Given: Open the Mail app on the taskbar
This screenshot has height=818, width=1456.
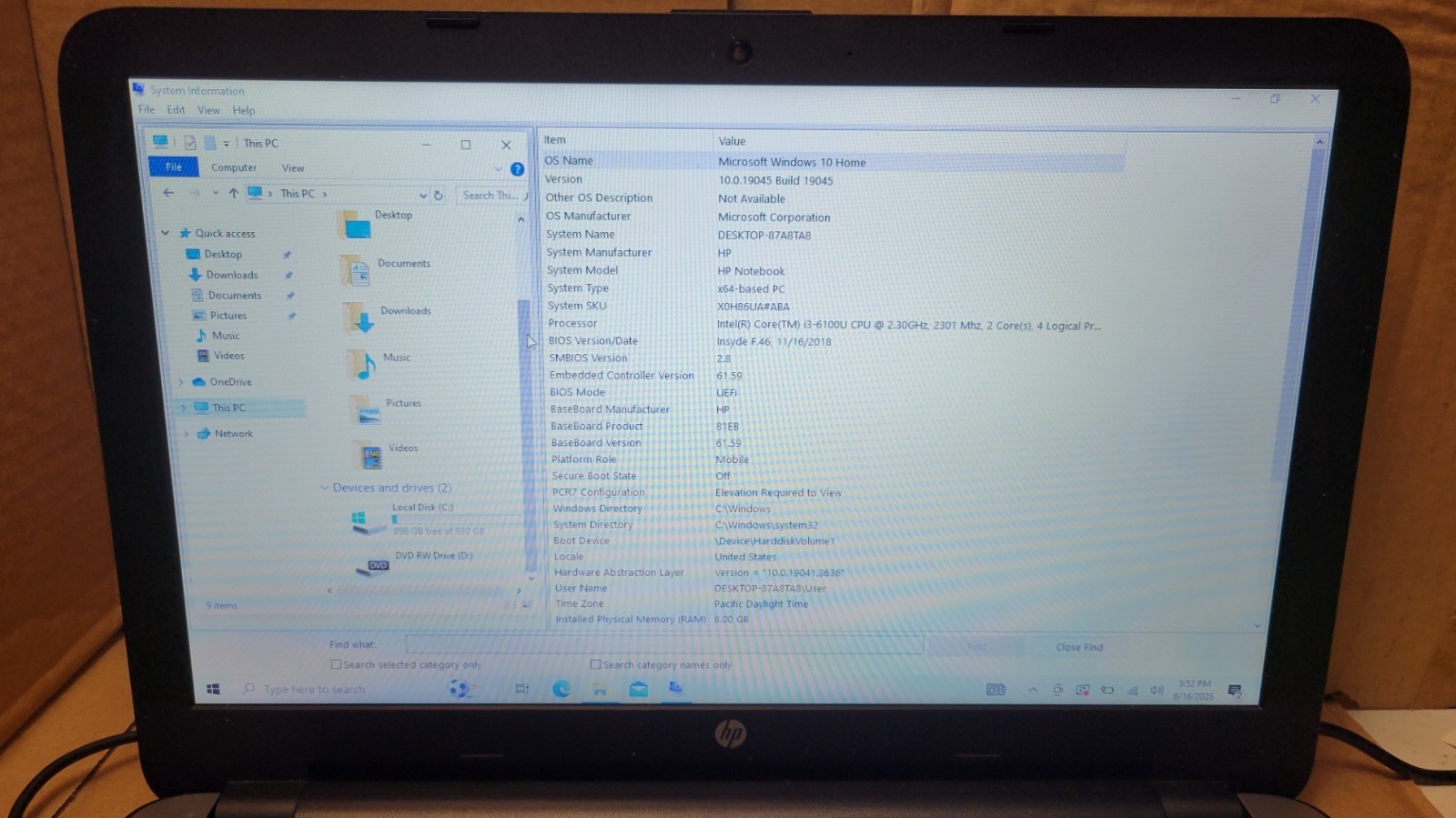Looking at the screenshot, I should coord(638,689).
